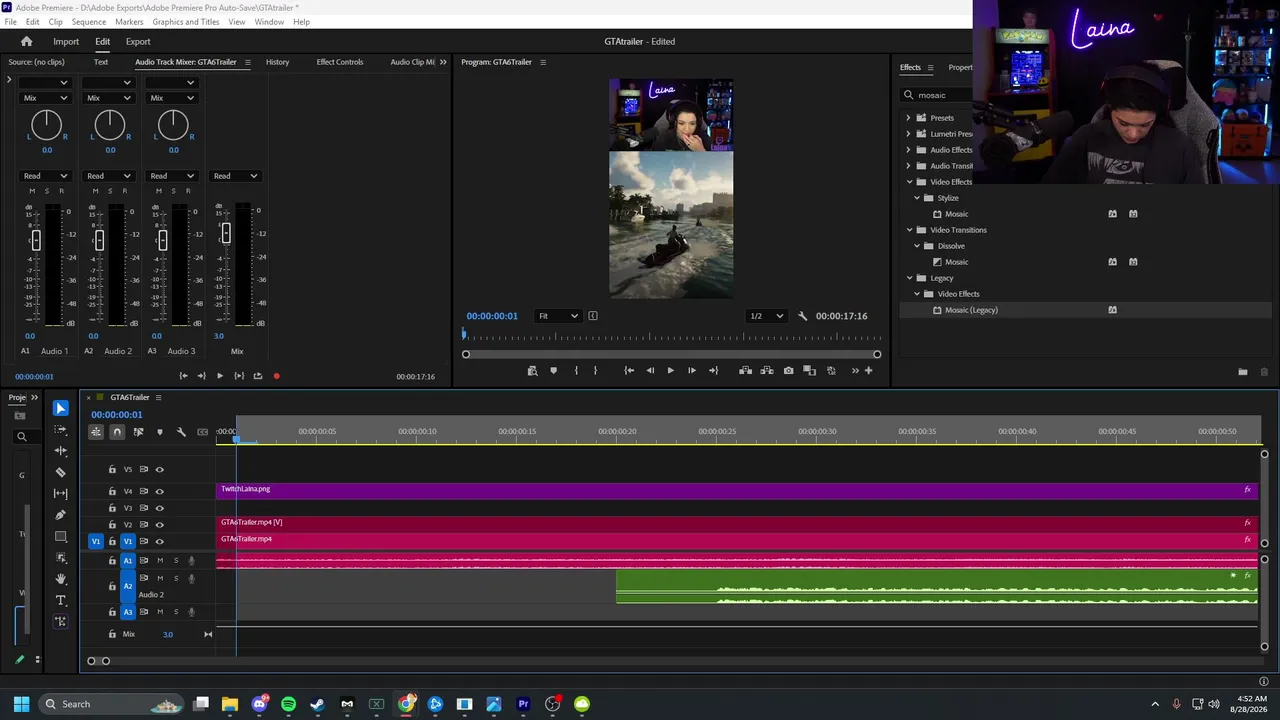Click the Home icon in the header bar
Viewport: 1280px width, 720px height.
[x=27, y=41]
